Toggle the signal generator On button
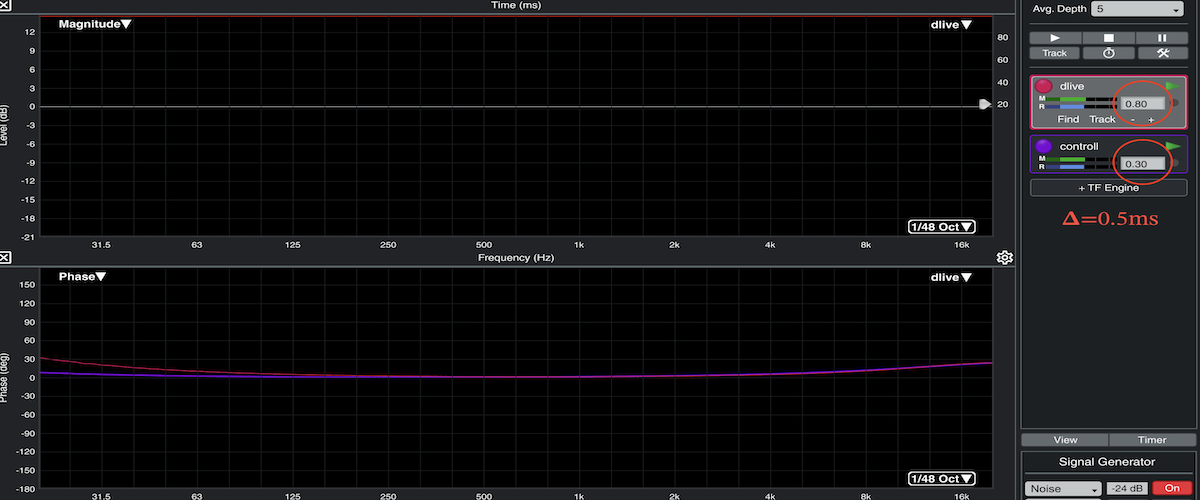 pos(1171,488)
